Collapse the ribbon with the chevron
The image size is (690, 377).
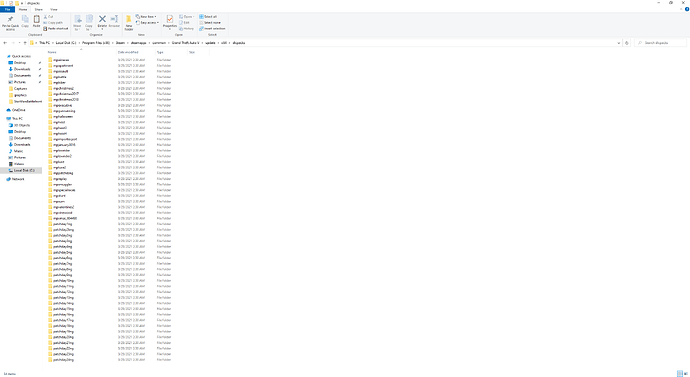pyautogui.click(x=681, y=9)
